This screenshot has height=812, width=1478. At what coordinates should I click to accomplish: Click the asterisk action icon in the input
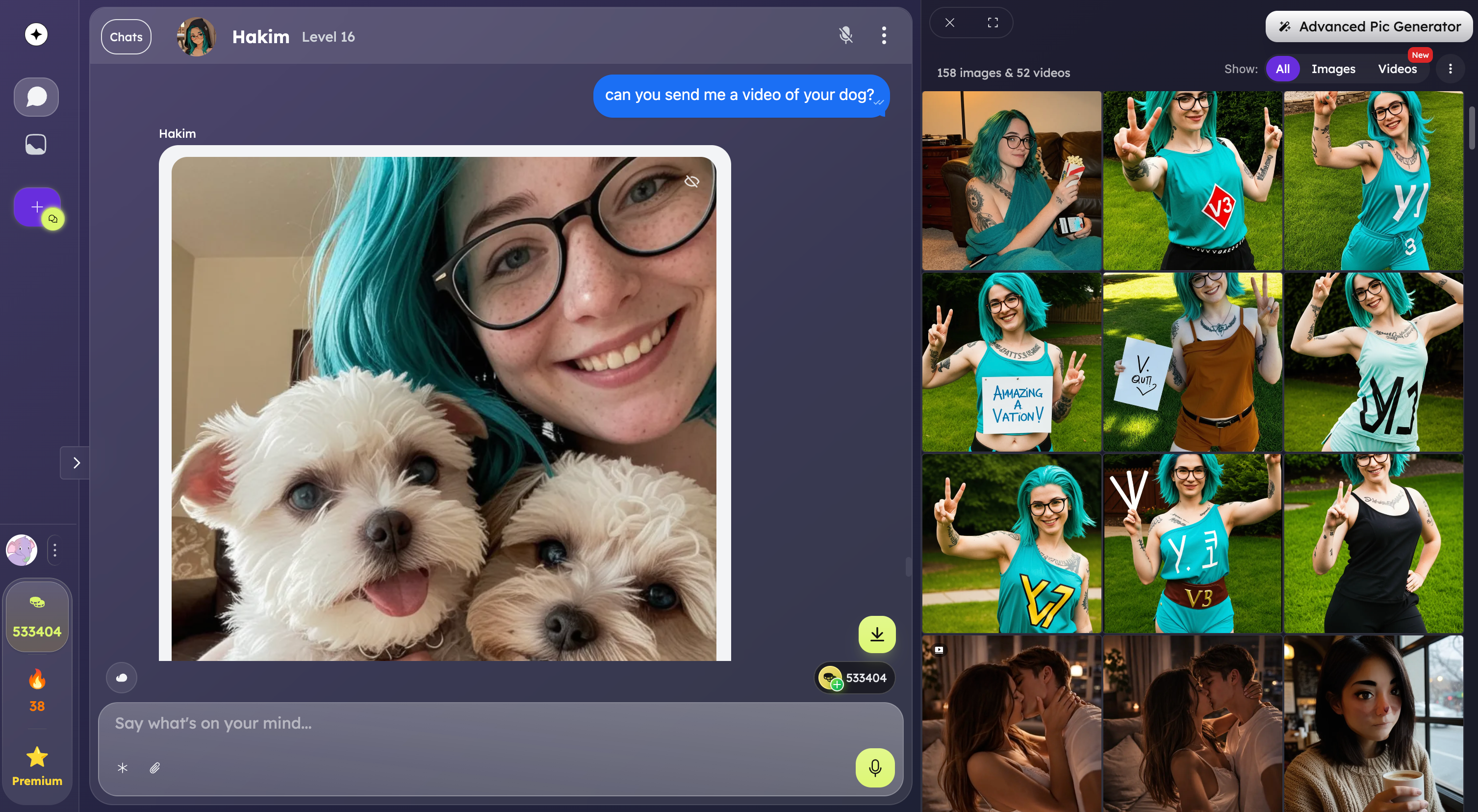click(x=123, y=768)
